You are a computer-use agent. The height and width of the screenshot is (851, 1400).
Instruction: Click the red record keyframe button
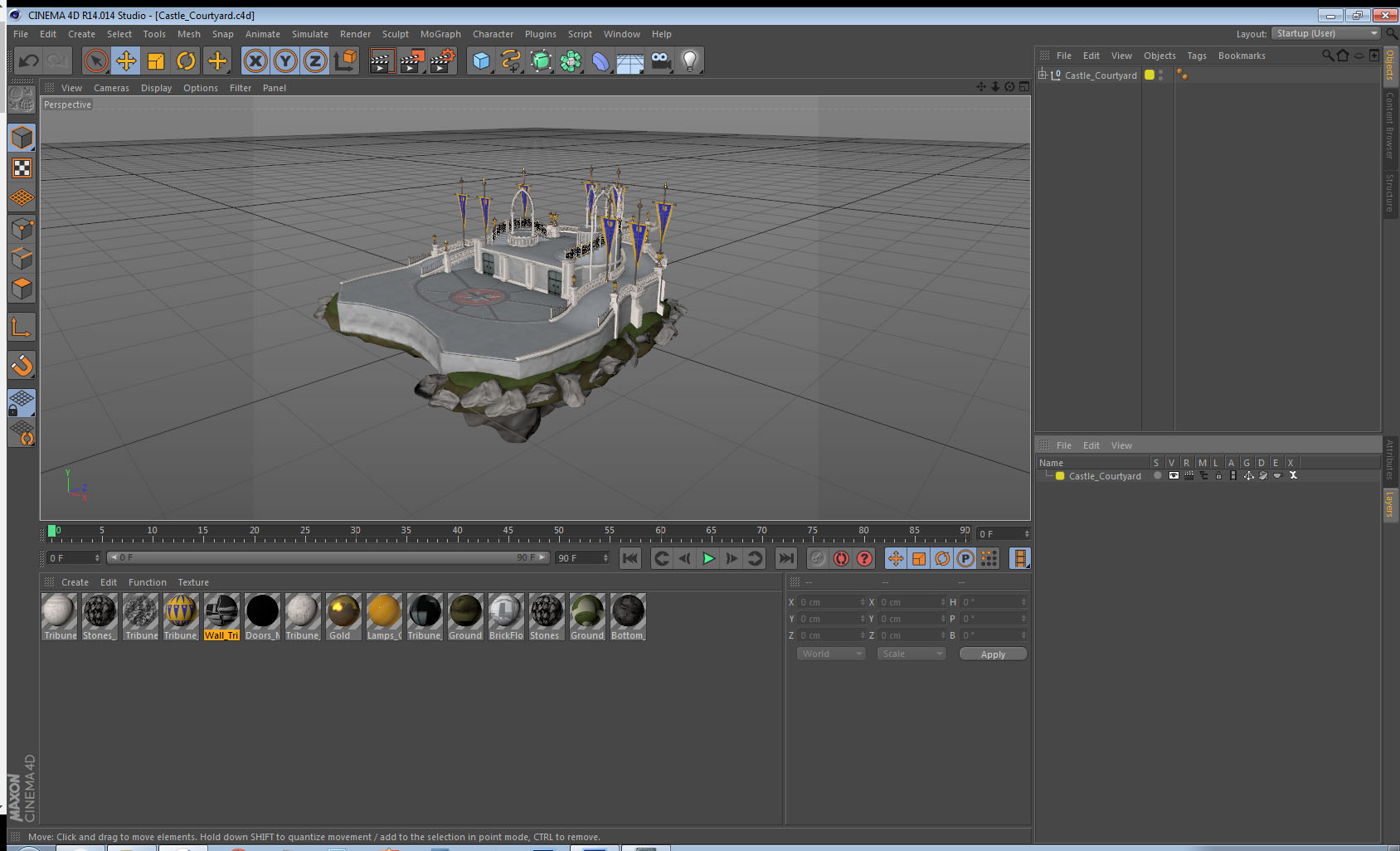tap(818, 558)
